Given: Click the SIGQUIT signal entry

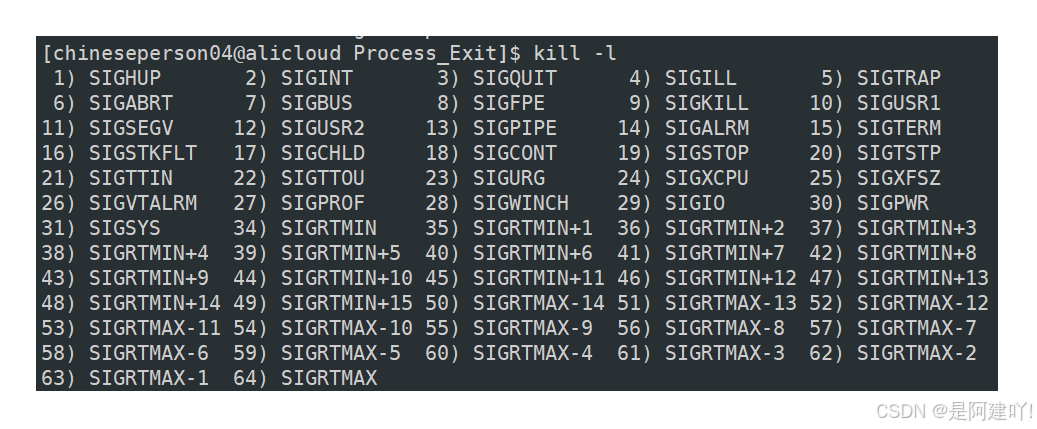Looking at the screenshot, I should click(515, 78).
